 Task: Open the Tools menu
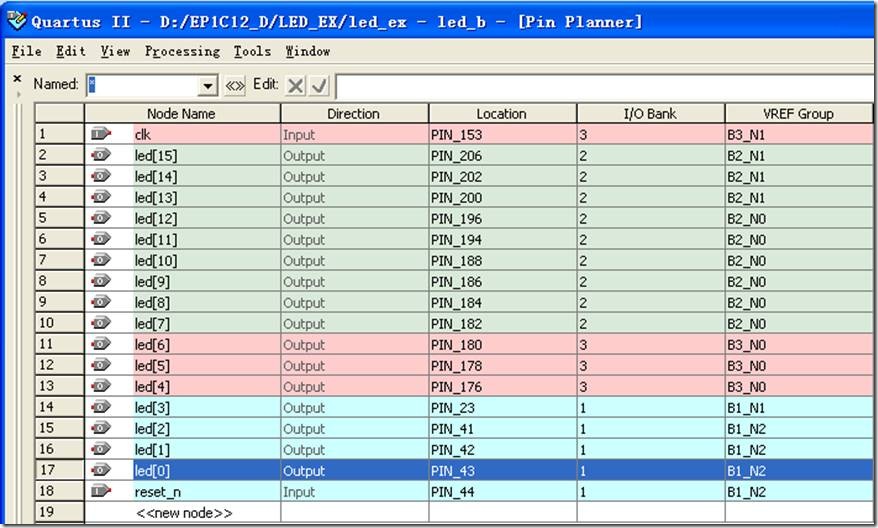click(x=252, y=51)
